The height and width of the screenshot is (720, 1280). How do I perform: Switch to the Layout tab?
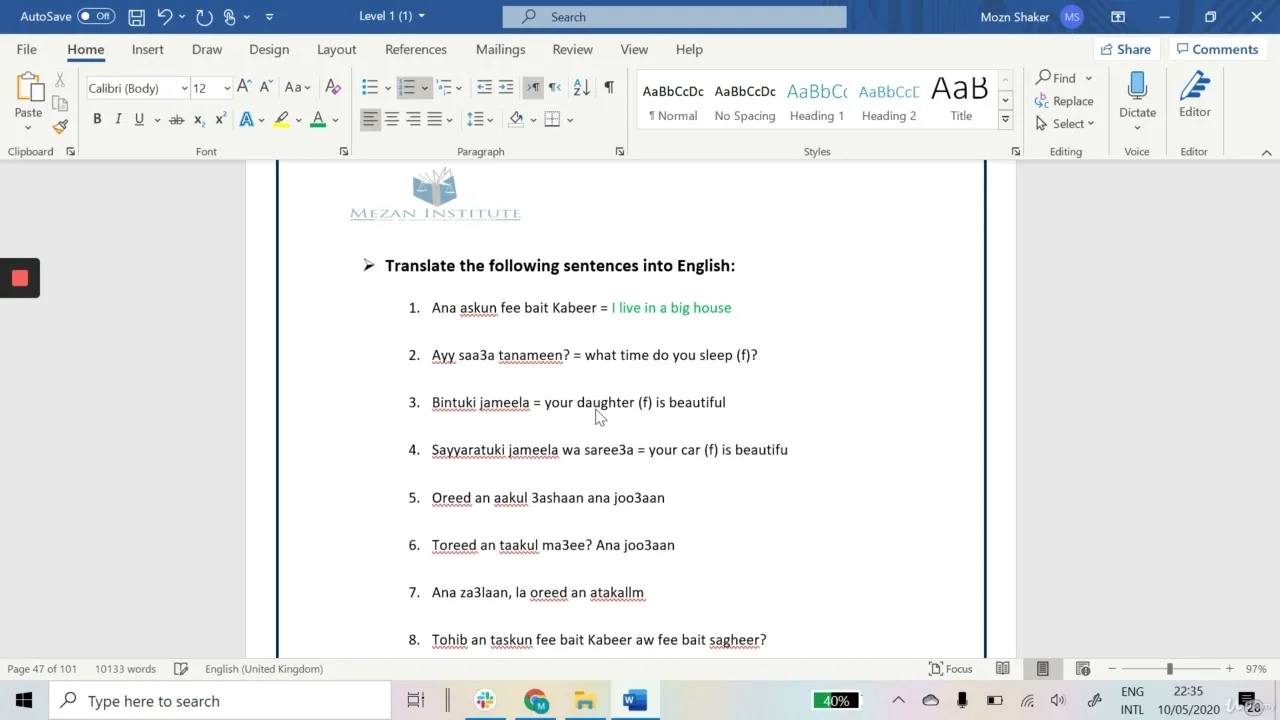pyautogui.click(x=336, y=49)
